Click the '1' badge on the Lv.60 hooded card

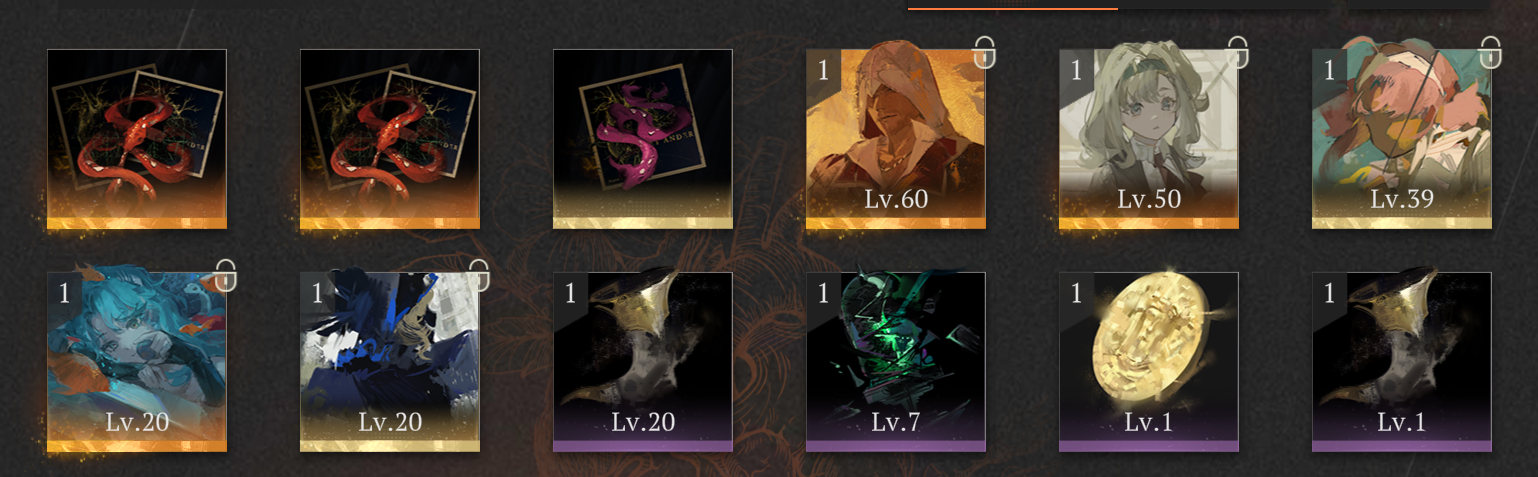click(823, 69)
